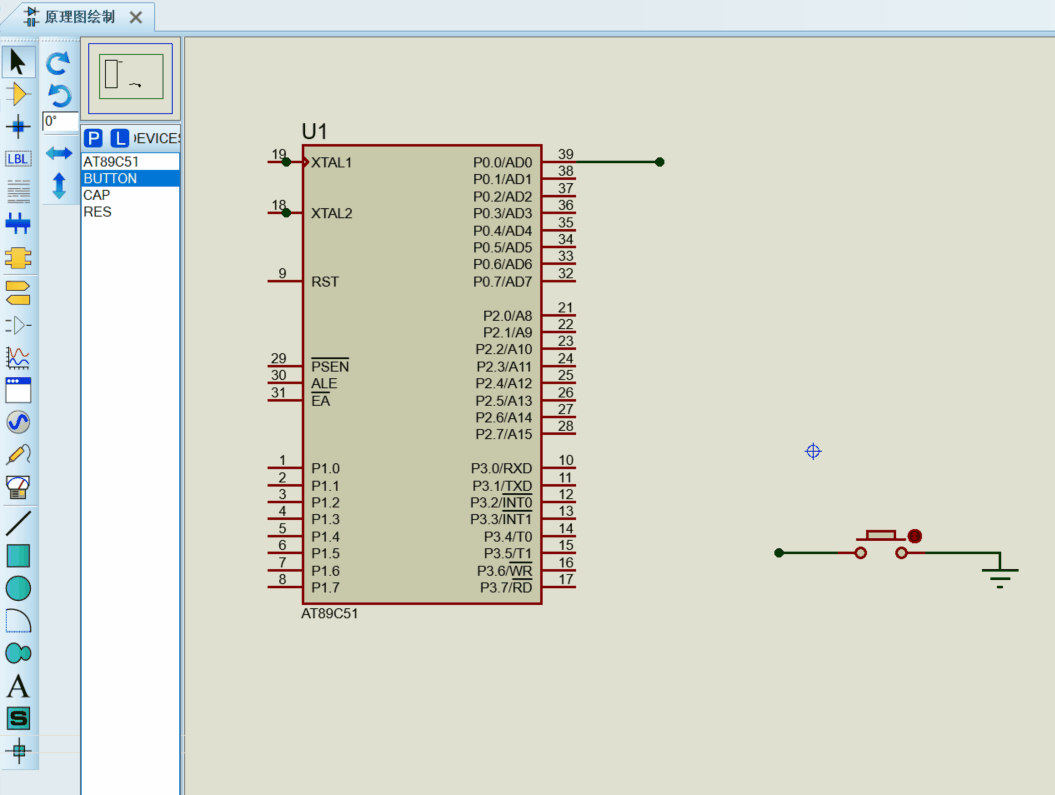Click the EA pin 31
This screenshot has height=795, width=1055.
285,400
